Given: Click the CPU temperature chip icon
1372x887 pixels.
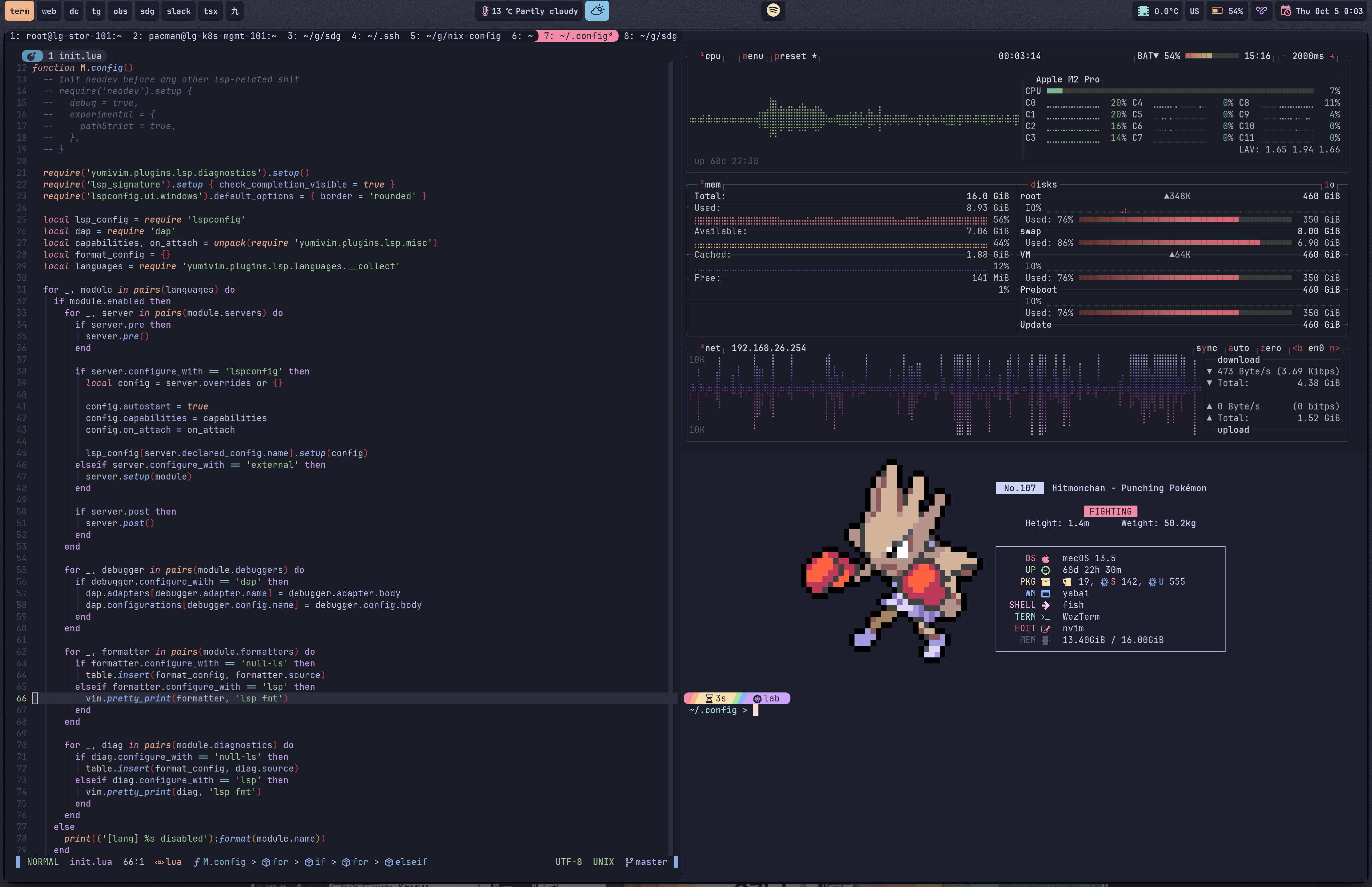Looking at the screenshot, I should click(1143, 11).
